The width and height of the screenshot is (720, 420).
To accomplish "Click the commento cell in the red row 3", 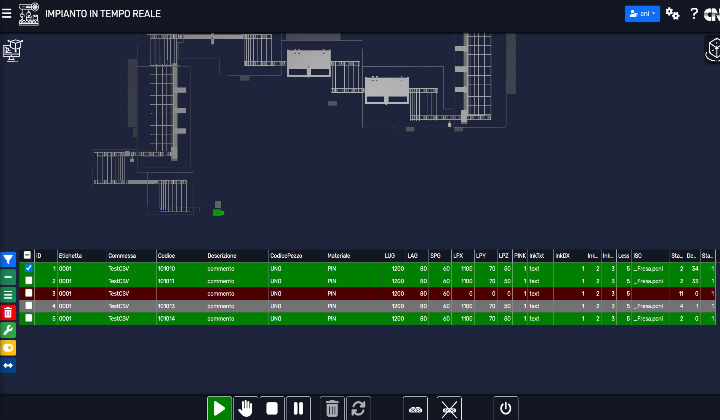I will [237, 293].
